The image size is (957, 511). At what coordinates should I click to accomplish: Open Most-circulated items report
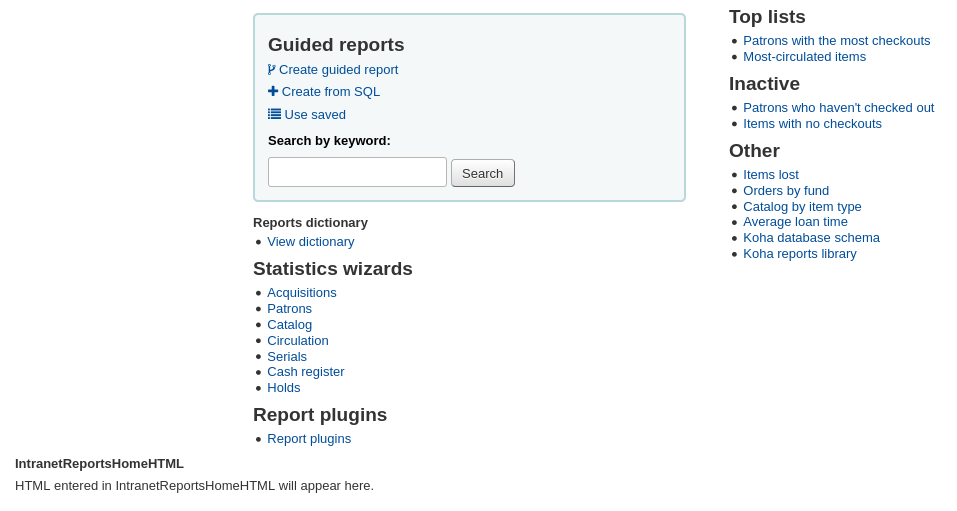point(804,57)
